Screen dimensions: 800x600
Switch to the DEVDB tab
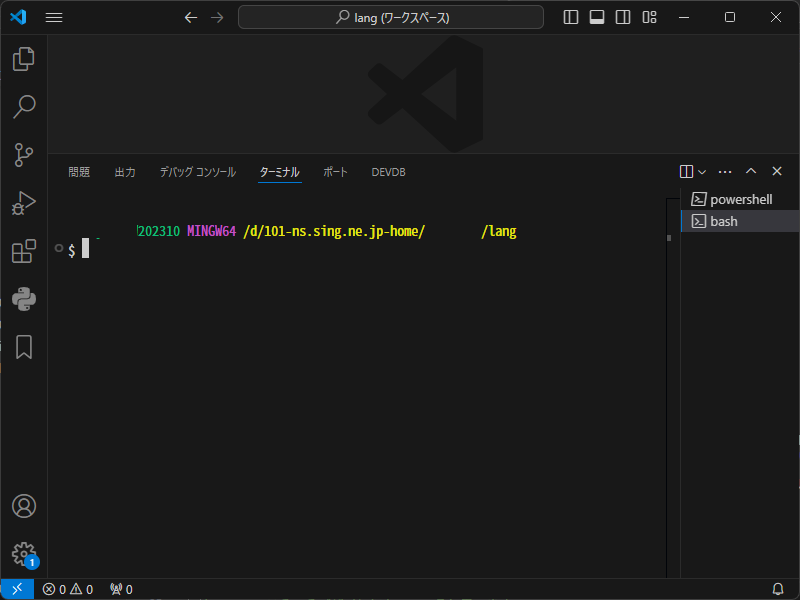point(388,172)
